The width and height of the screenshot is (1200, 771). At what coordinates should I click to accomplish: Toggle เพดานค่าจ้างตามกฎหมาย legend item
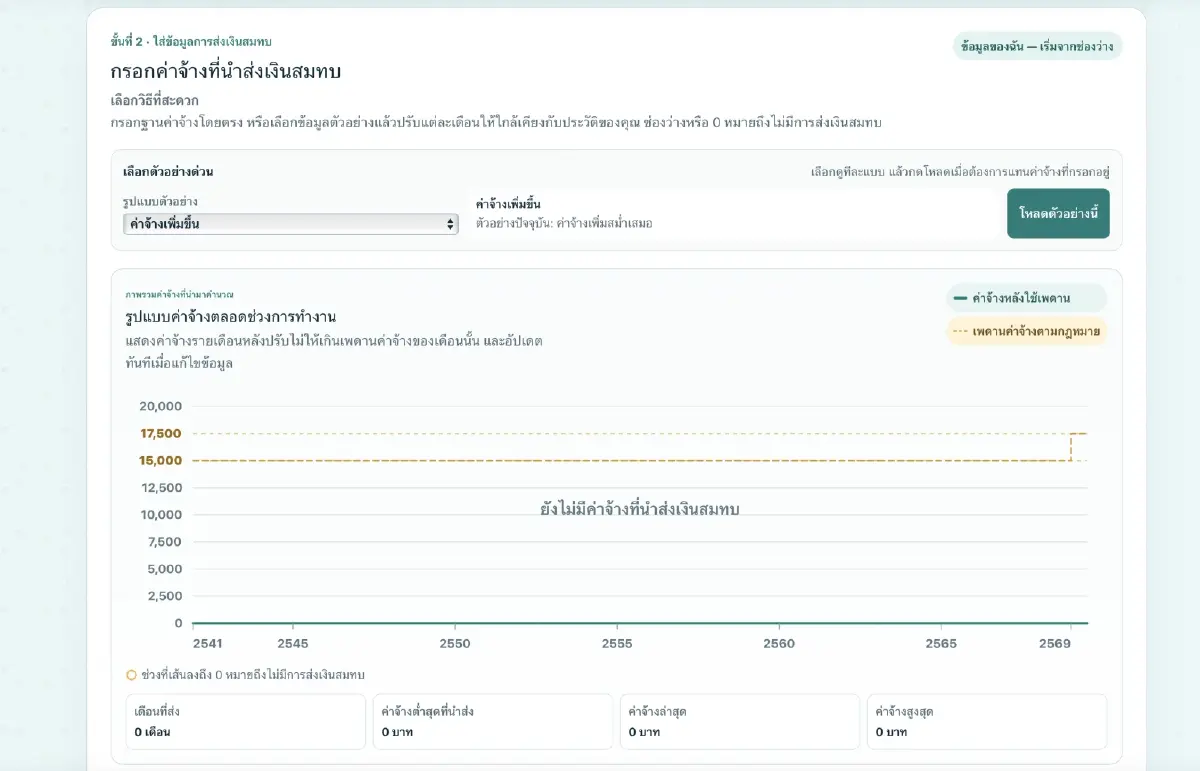pyautogui.click(x=1027, y=331)
